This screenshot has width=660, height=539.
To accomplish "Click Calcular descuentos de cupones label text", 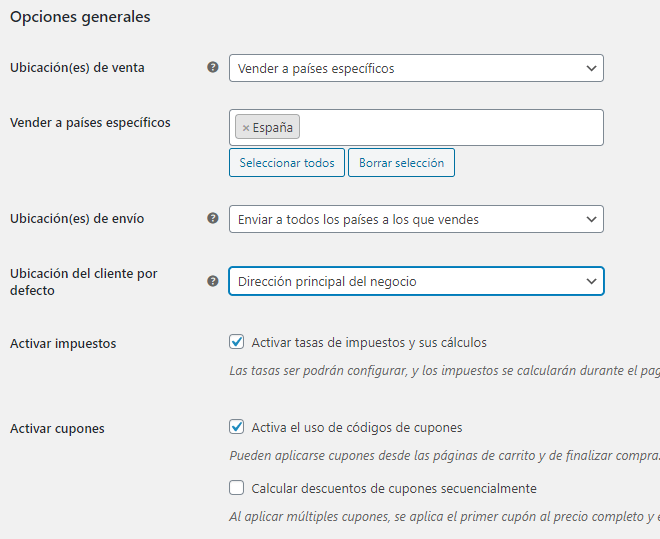I will [394, 488].
